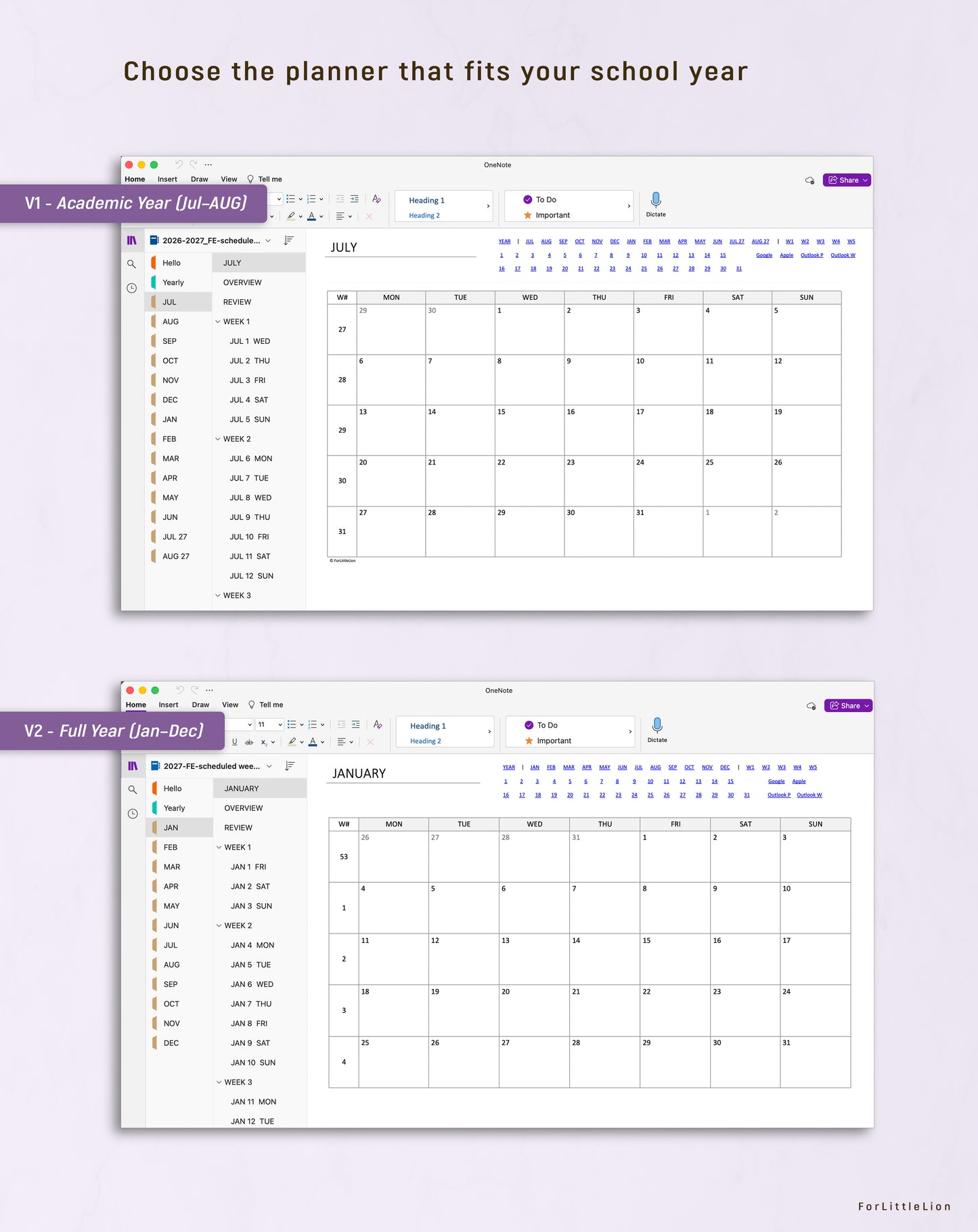Expand the tags gallery arrow in V2 window

(x=630, y=732)
